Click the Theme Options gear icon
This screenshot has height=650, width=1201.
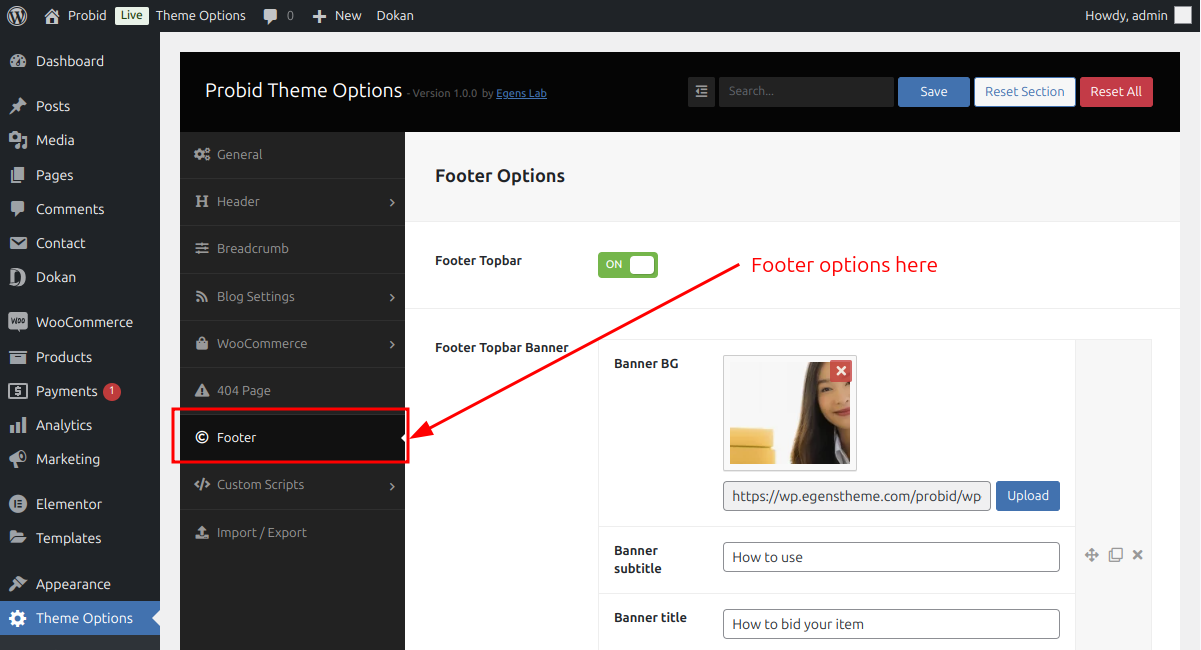pos(18,618)
